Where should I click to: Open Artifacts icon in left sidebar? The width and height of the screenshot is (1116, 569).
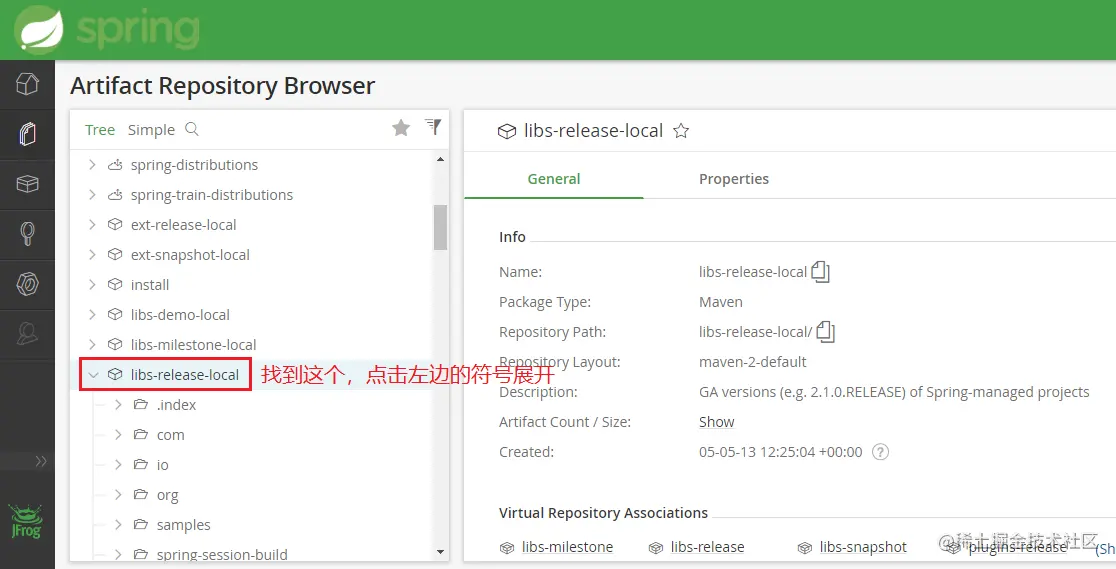tap(27, 134)
